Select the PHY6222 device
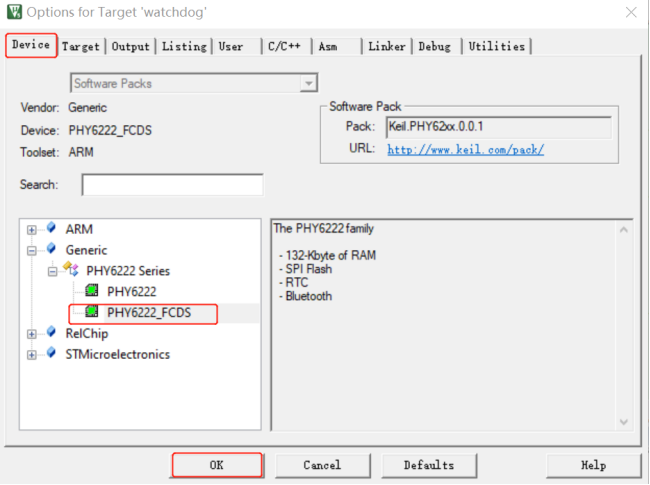 pos(132,291)
